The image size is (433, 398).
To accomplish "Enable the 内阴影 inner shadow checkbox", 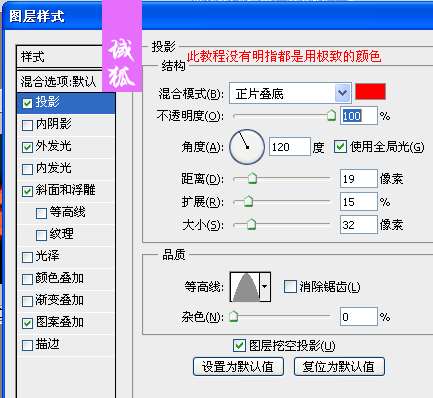I will coord(27,125).
